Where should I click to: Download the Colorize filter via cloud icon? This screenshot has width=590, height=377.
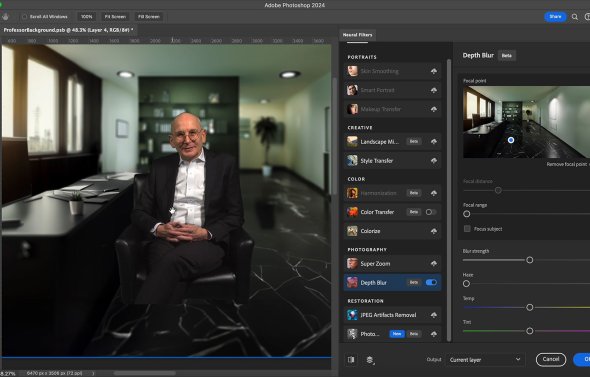(433, 231)
